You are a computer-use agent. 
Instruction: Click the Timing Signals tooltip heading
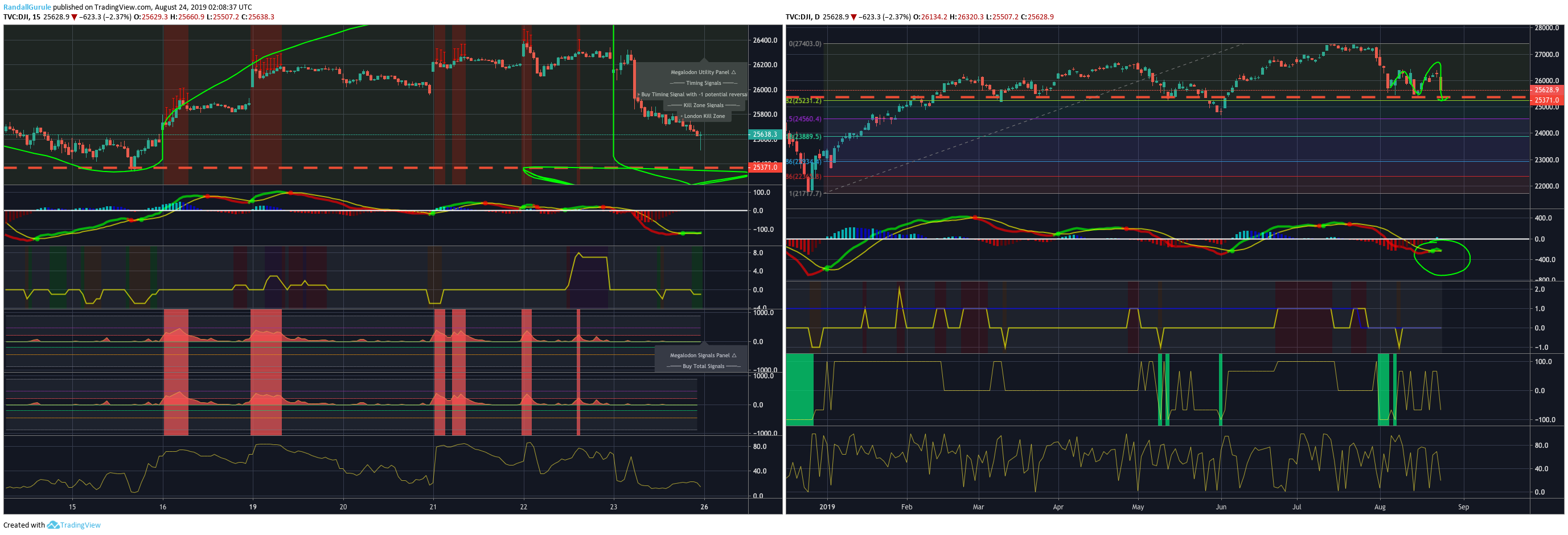703,83
